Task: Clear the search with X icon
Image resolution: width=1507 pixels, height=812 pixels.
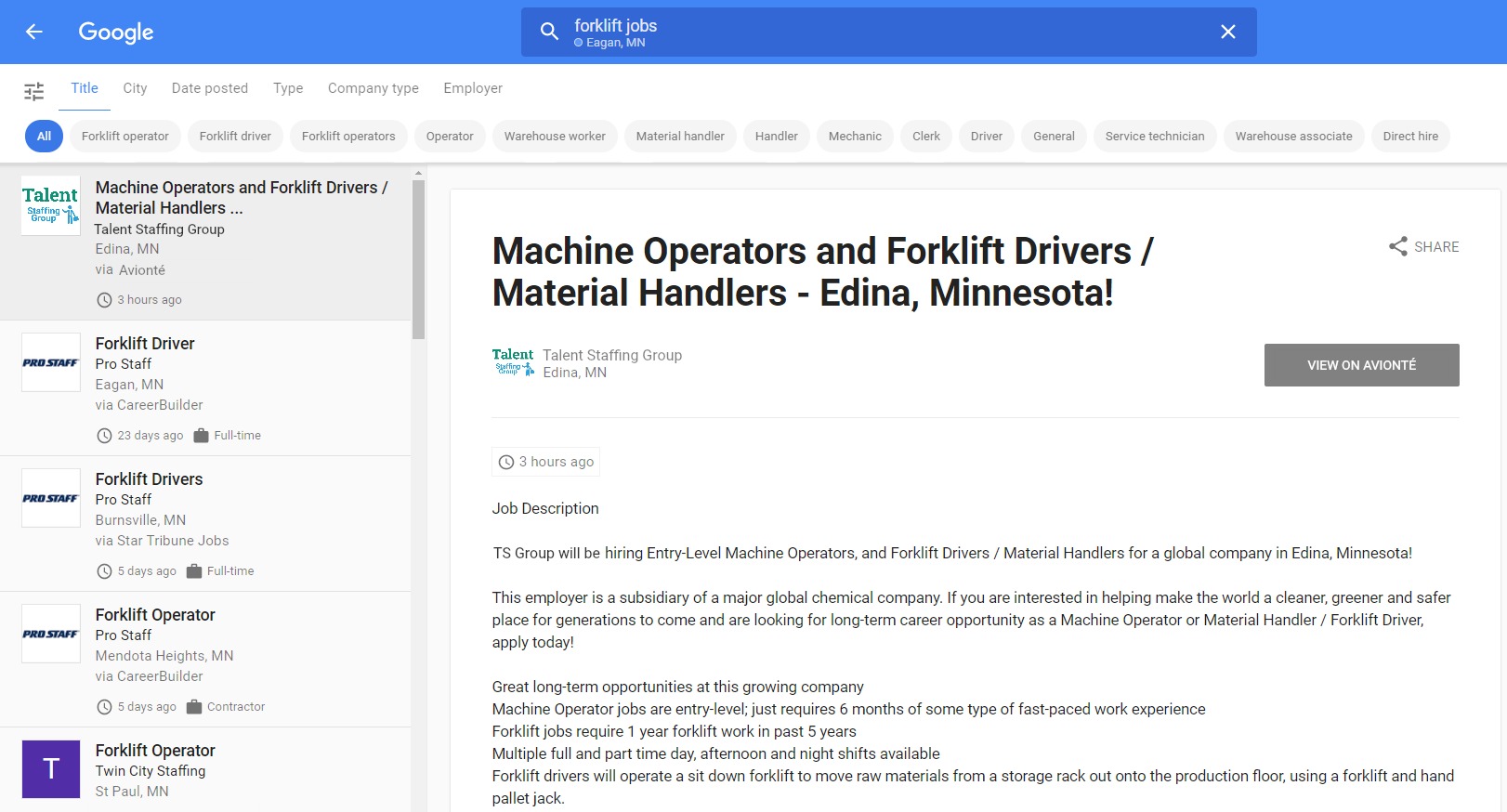Action: [1227, 32]
